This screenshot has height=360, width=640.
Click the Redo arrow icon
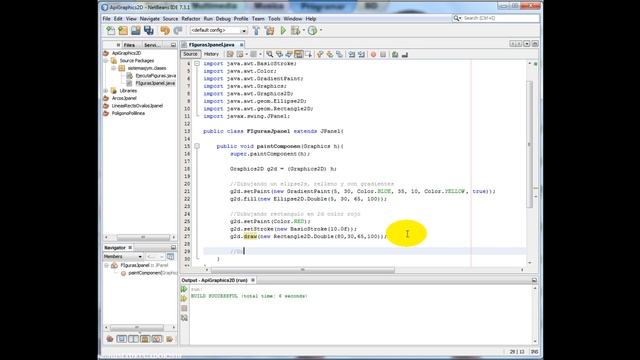(178, 31)
